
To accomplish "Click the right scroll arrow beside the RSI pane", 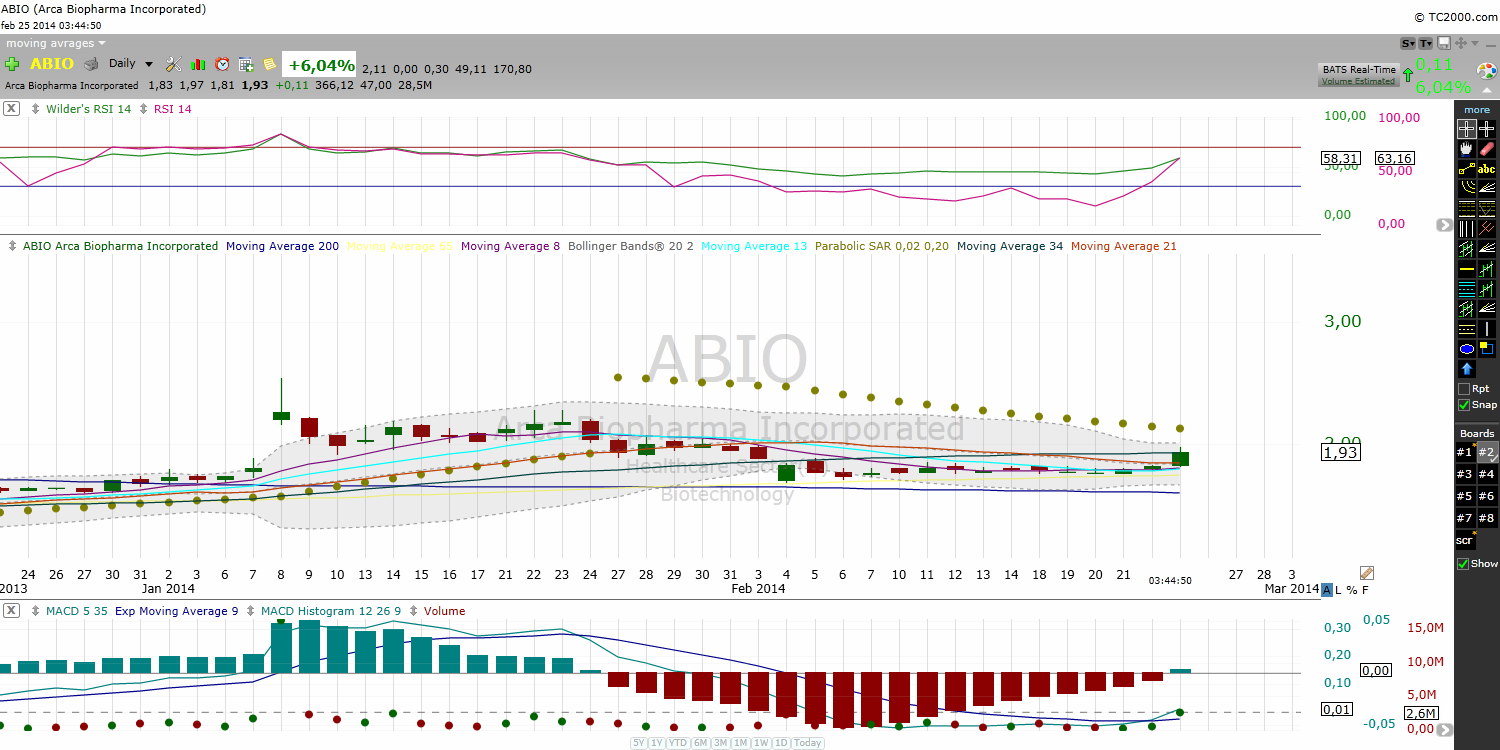I will point(1443,225).
